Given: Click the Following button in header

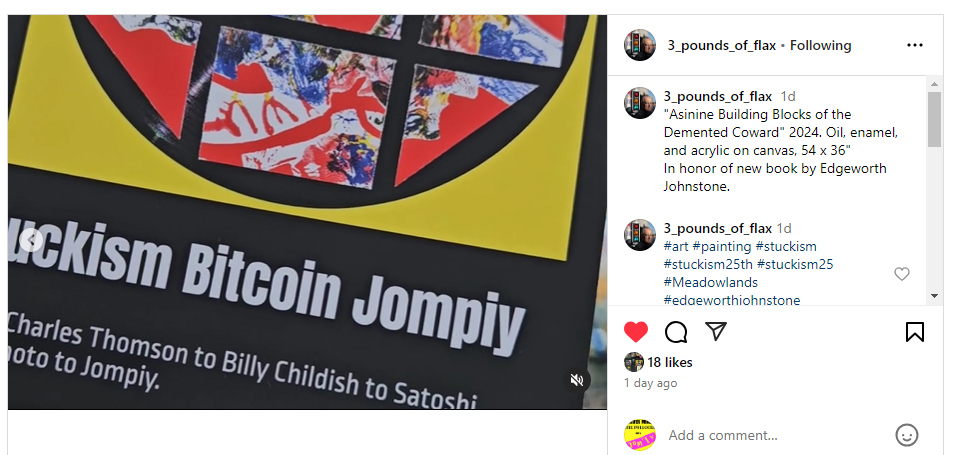Looking at the screenshot, I should click(x=820, y=45).
